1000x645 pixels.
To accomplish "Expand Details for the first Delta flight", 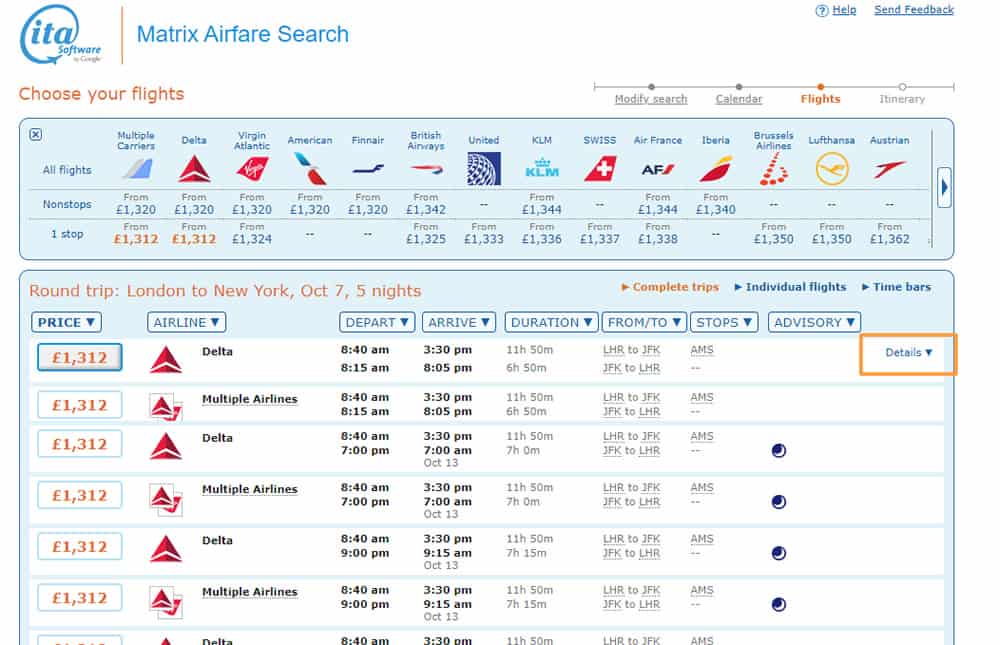I will click(x=909, y=353).
